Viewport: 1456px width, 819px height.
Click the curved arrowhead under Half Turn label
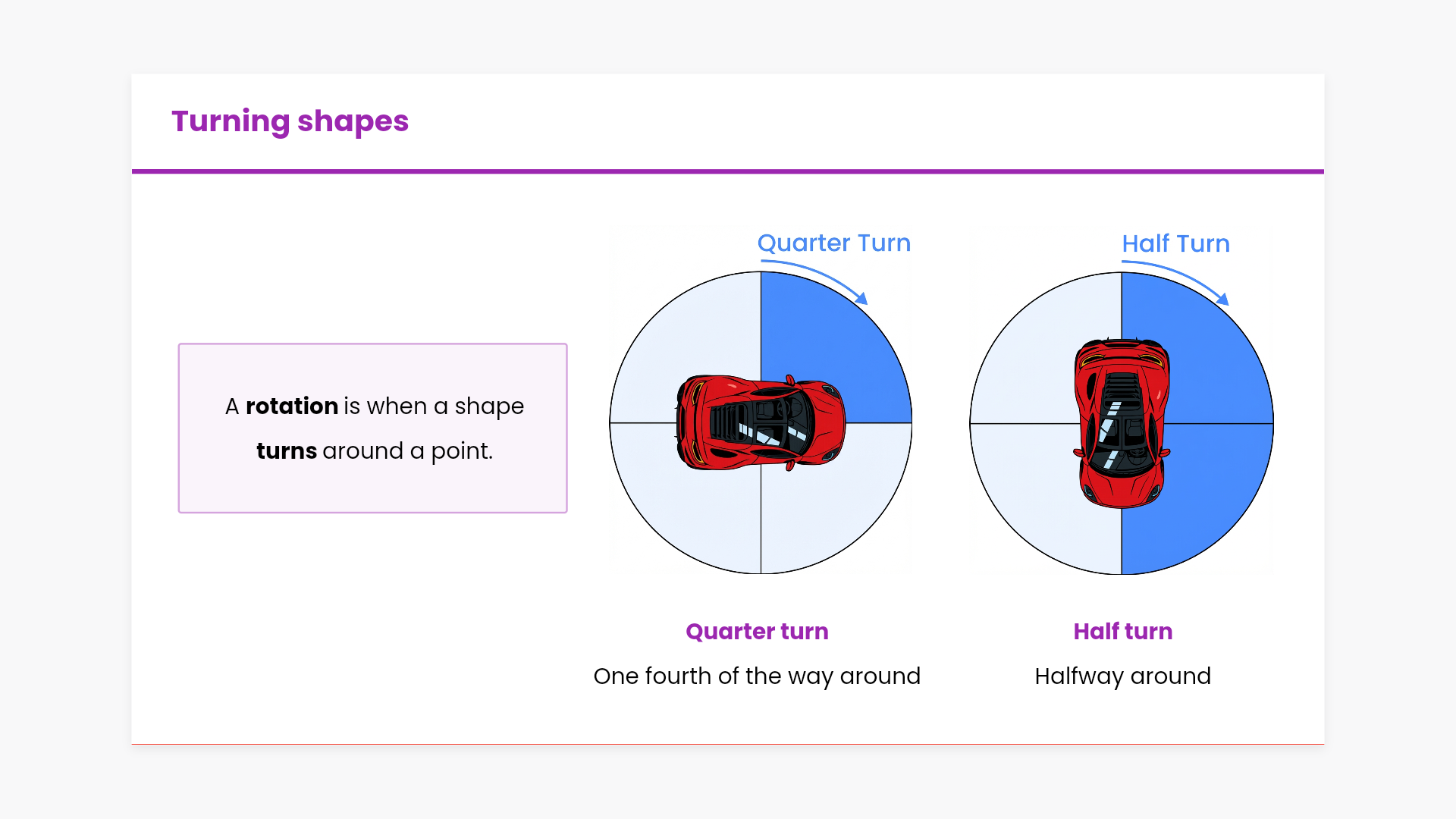pos(1222,299)
